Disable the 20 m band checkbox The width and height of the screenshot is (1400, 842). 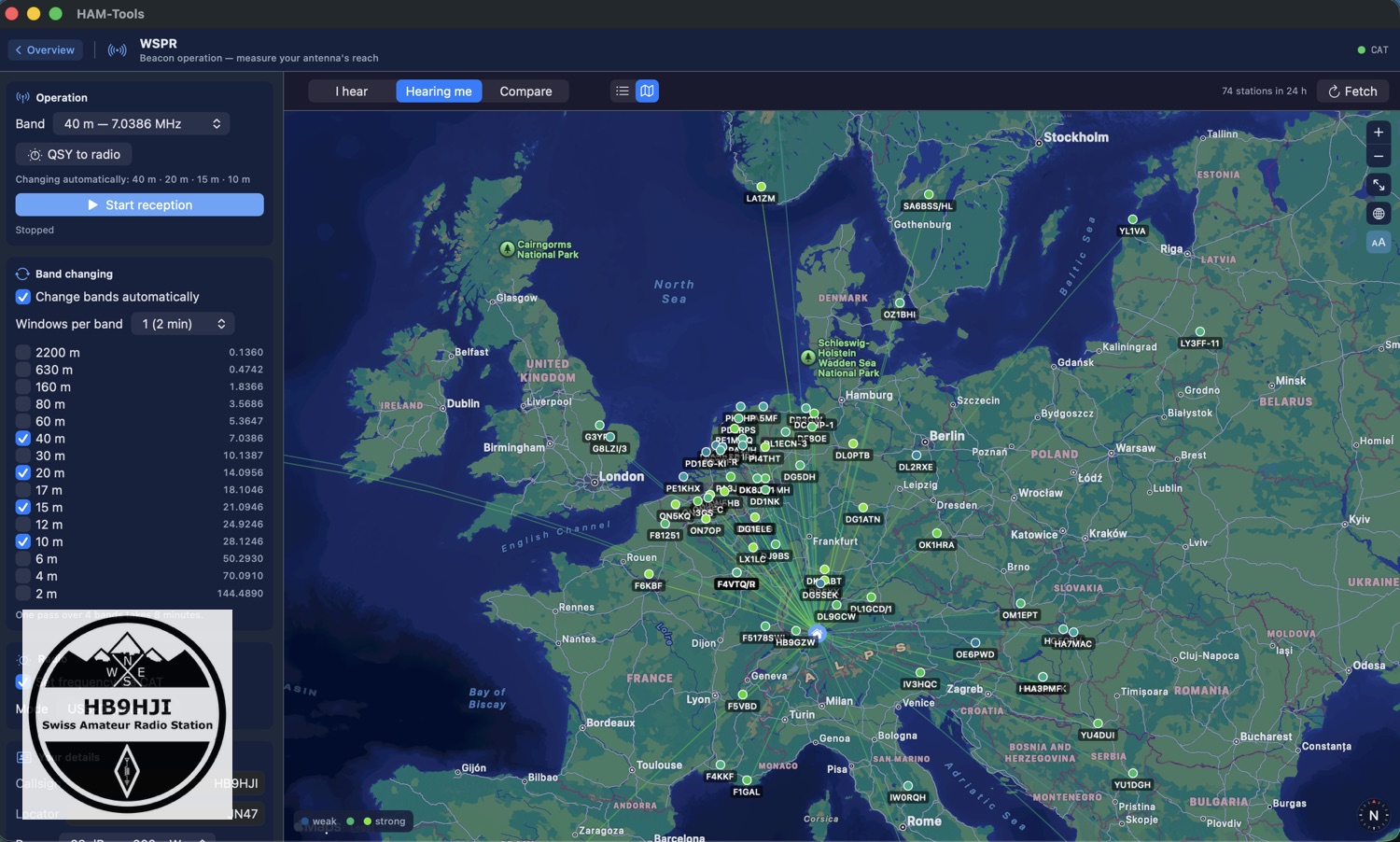click(x=23, y=473)
